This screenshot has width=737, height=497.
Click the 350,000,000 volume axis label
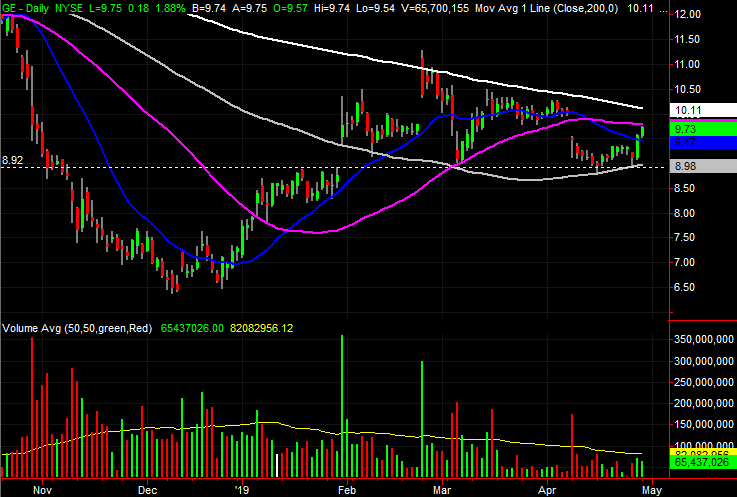[704, 339]
